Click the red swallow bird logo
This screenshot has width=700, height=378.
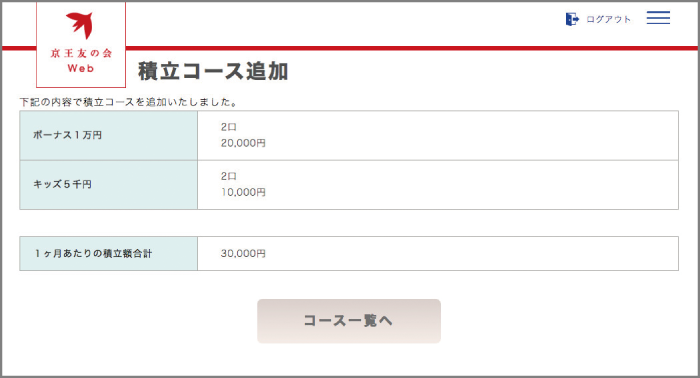pyautogui.click(x=80, y=25)
